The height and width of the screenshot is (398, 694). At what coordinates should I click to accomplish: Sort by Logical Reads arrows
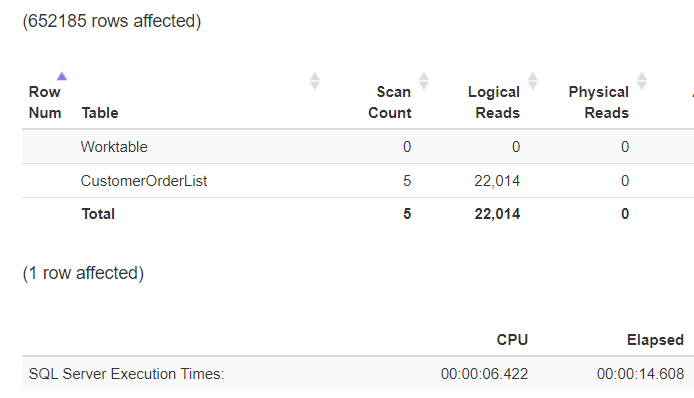(x=532, y=81)
